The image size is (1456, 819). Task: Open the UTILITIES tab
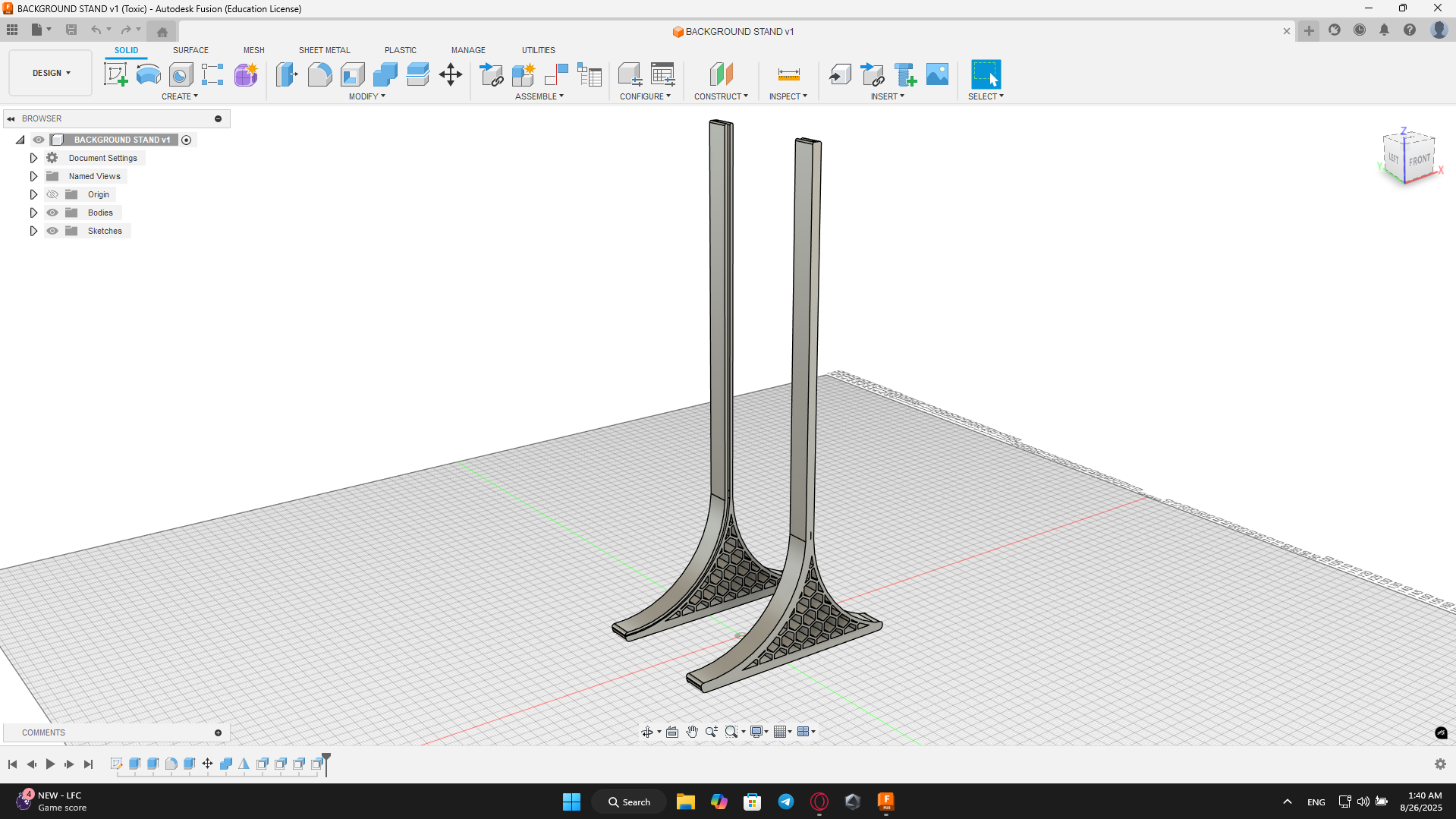(539, 50)
